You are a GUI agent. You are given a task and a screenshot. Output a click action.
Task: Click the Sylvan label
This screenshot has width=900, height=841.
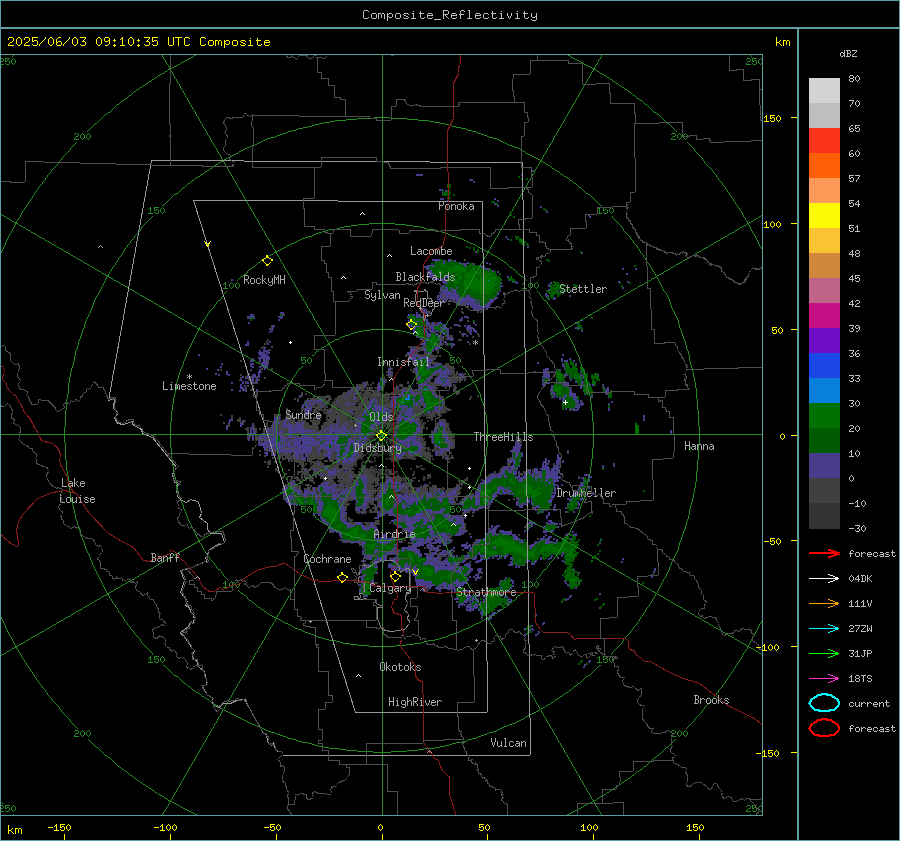pyautogui.click(x=382, y=295)
